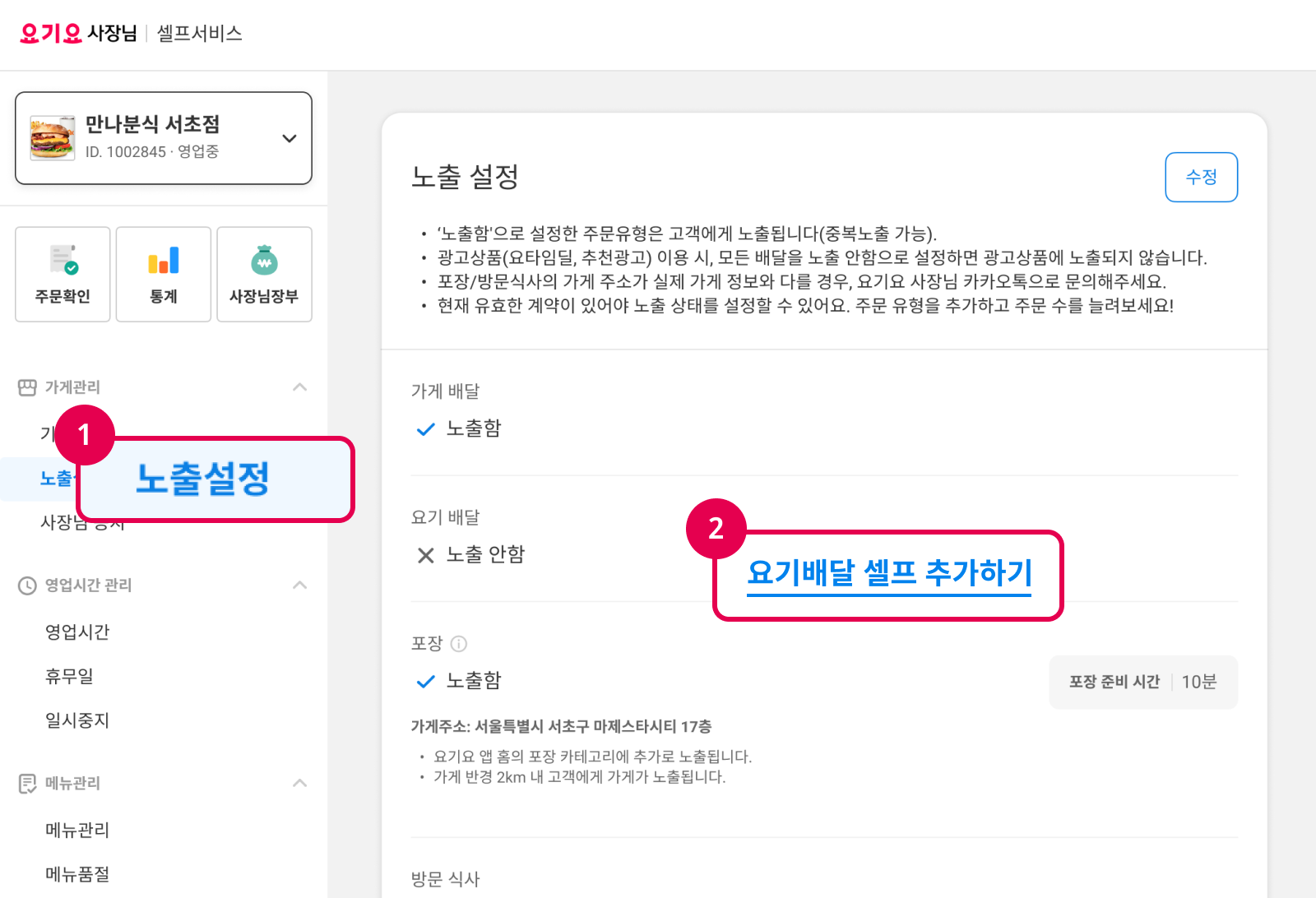Click the 포장 준비 시간 10분 box
Viewport: 1316px width, 898px height.
coord(1143,682)
